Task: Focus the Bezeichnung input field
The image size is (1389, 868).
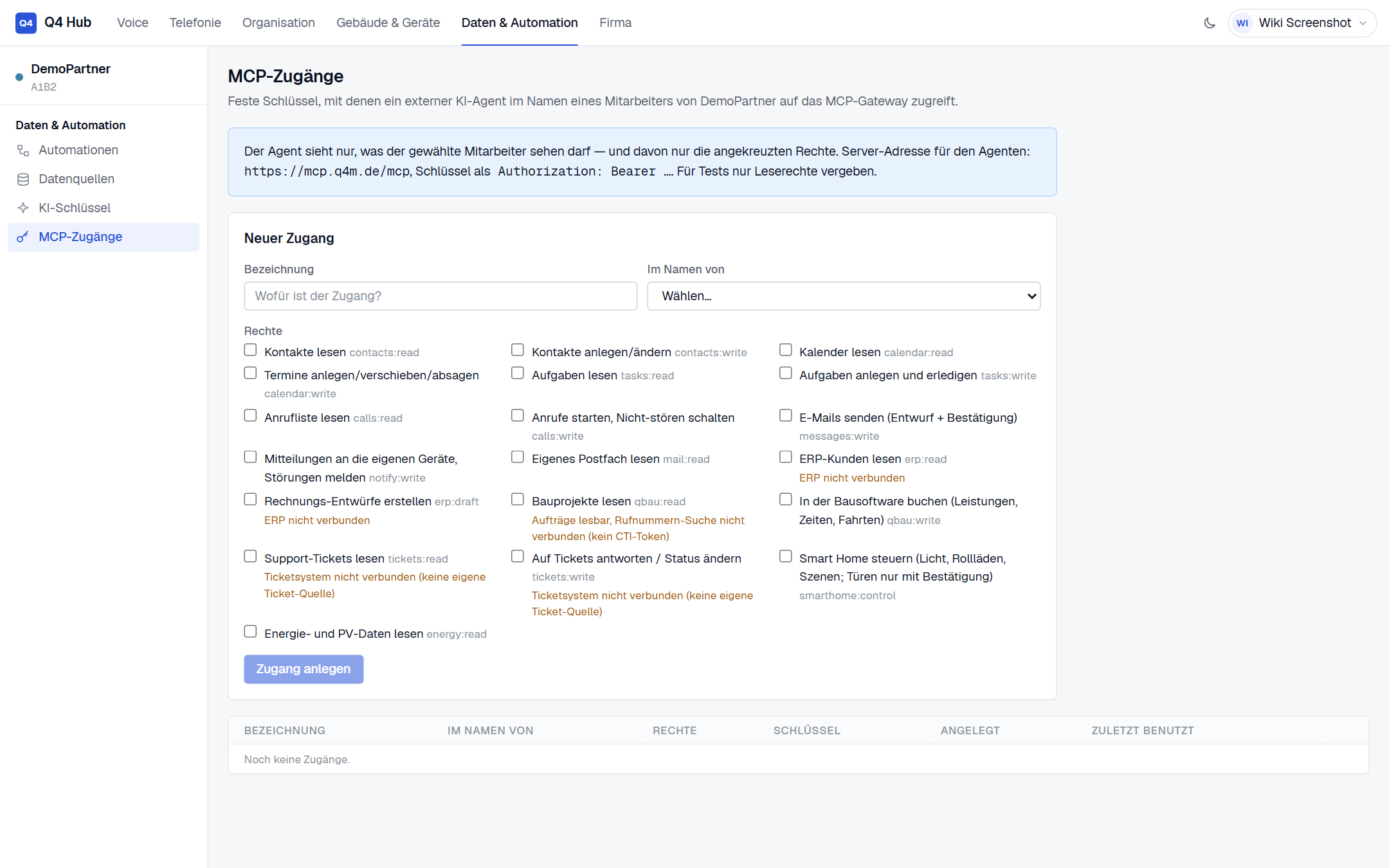Action: click(440, 296)
